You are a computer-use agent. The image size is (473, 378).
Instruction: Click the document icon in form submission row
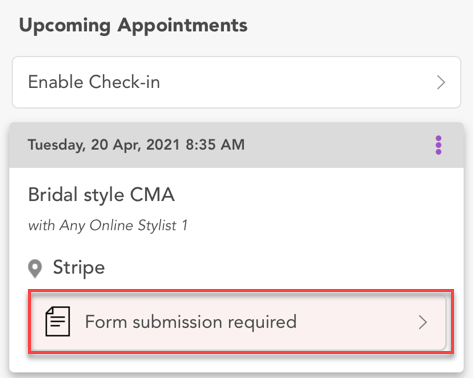58,321
